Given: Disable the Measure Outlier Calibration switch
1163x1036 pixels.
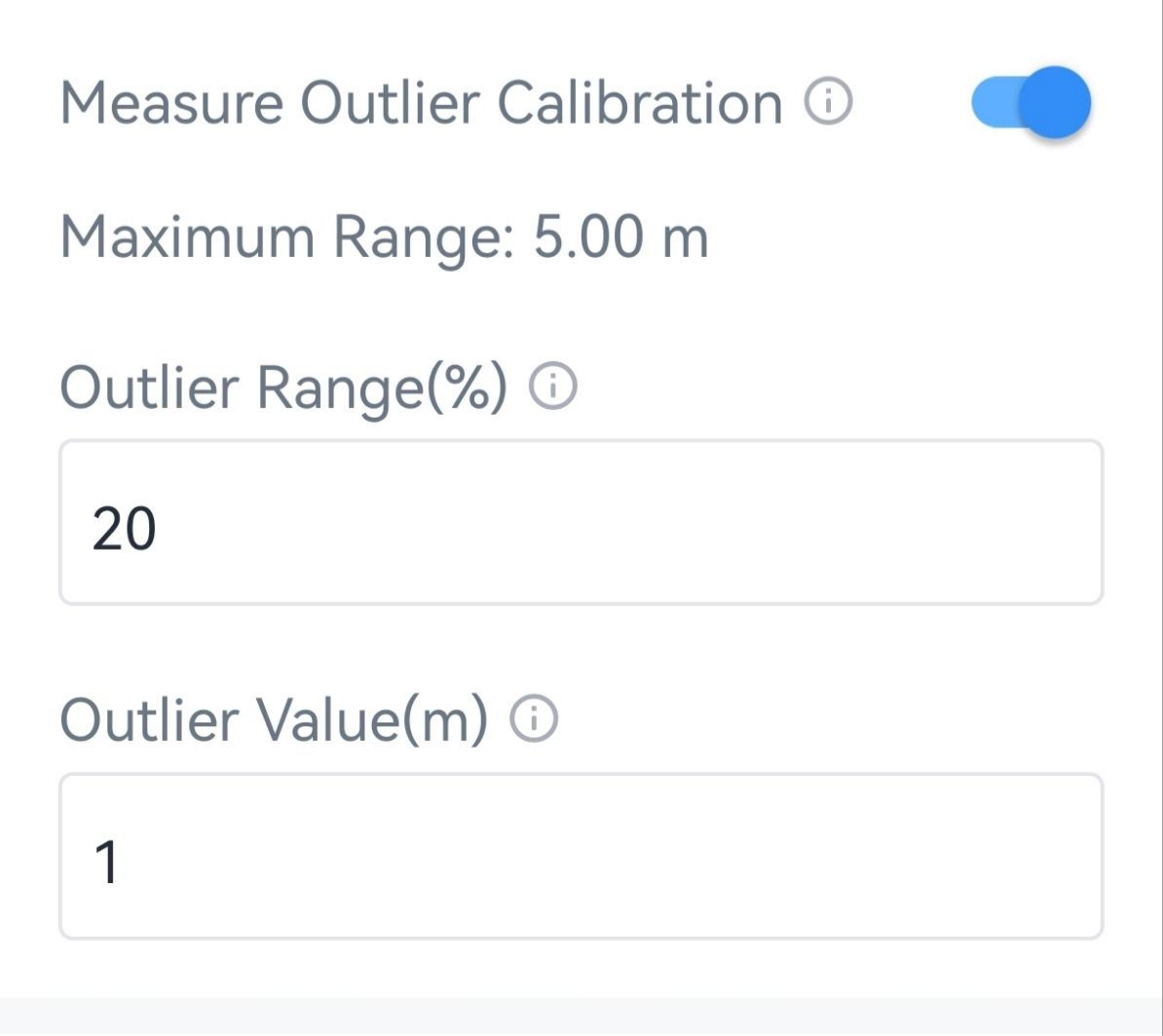Looking at the screenshot, I should coord(1031,102).
